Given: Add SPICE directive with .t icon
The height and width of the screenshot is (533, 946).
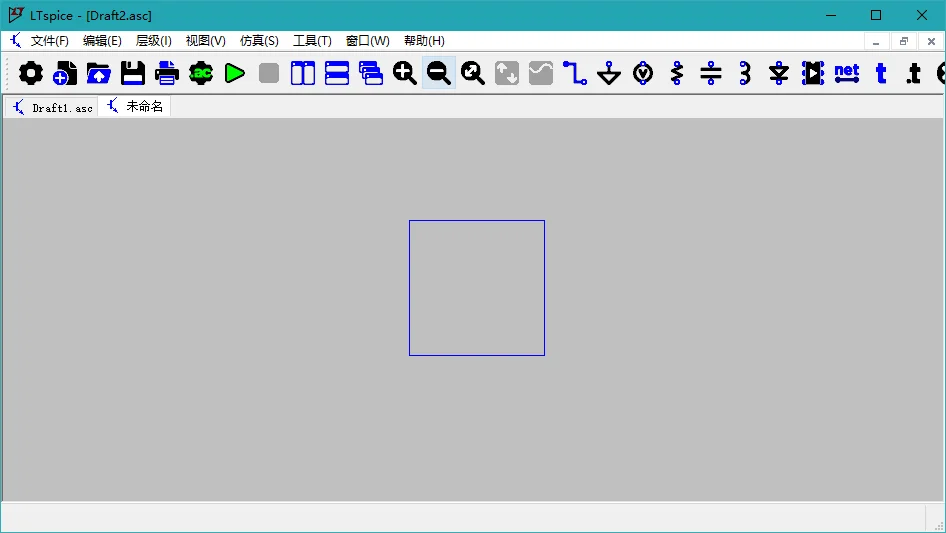Looking at the screenshot, I should point(913,74).
